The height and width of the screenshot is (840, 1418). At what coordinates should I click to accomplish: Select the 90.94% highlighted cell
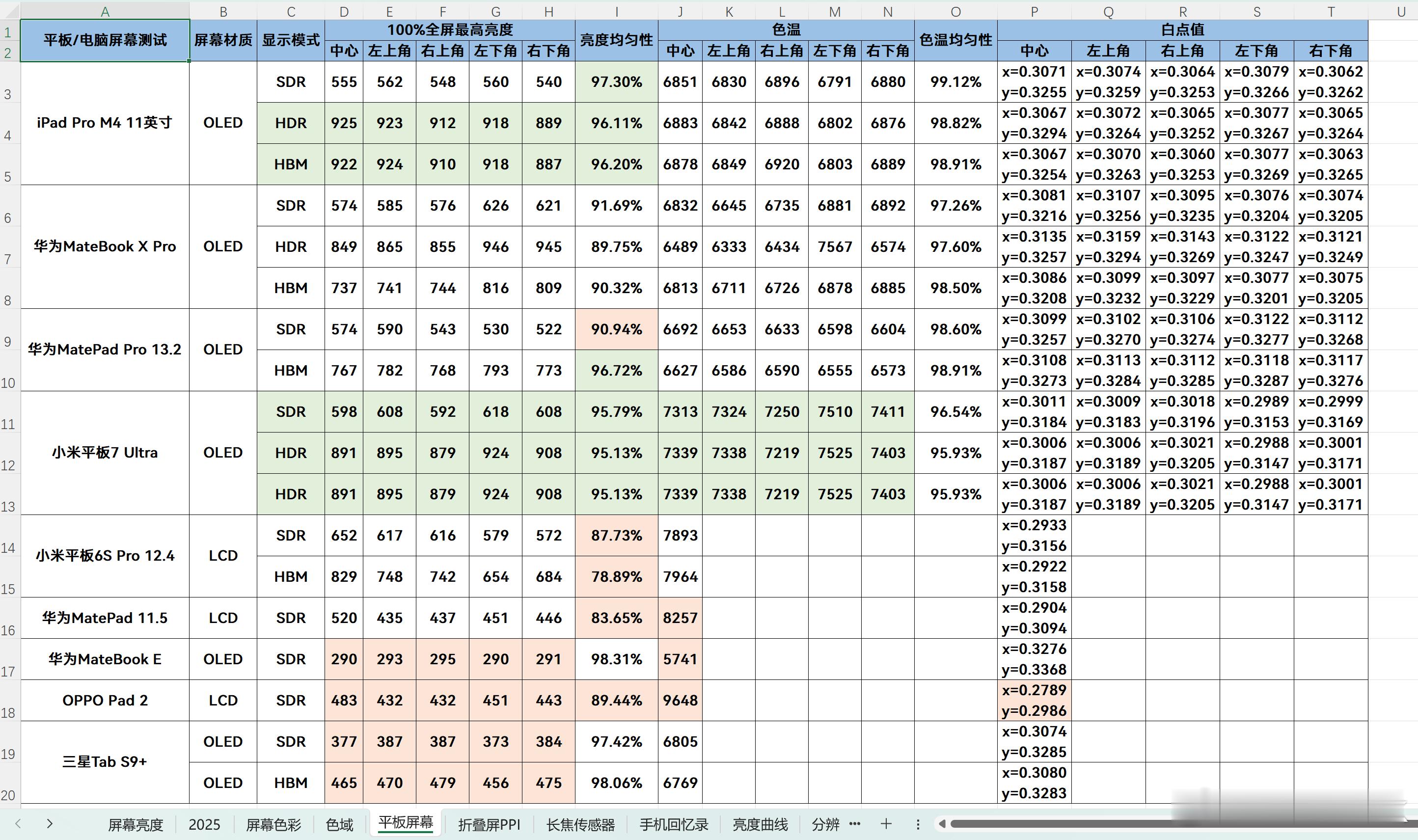pos(617,329)
